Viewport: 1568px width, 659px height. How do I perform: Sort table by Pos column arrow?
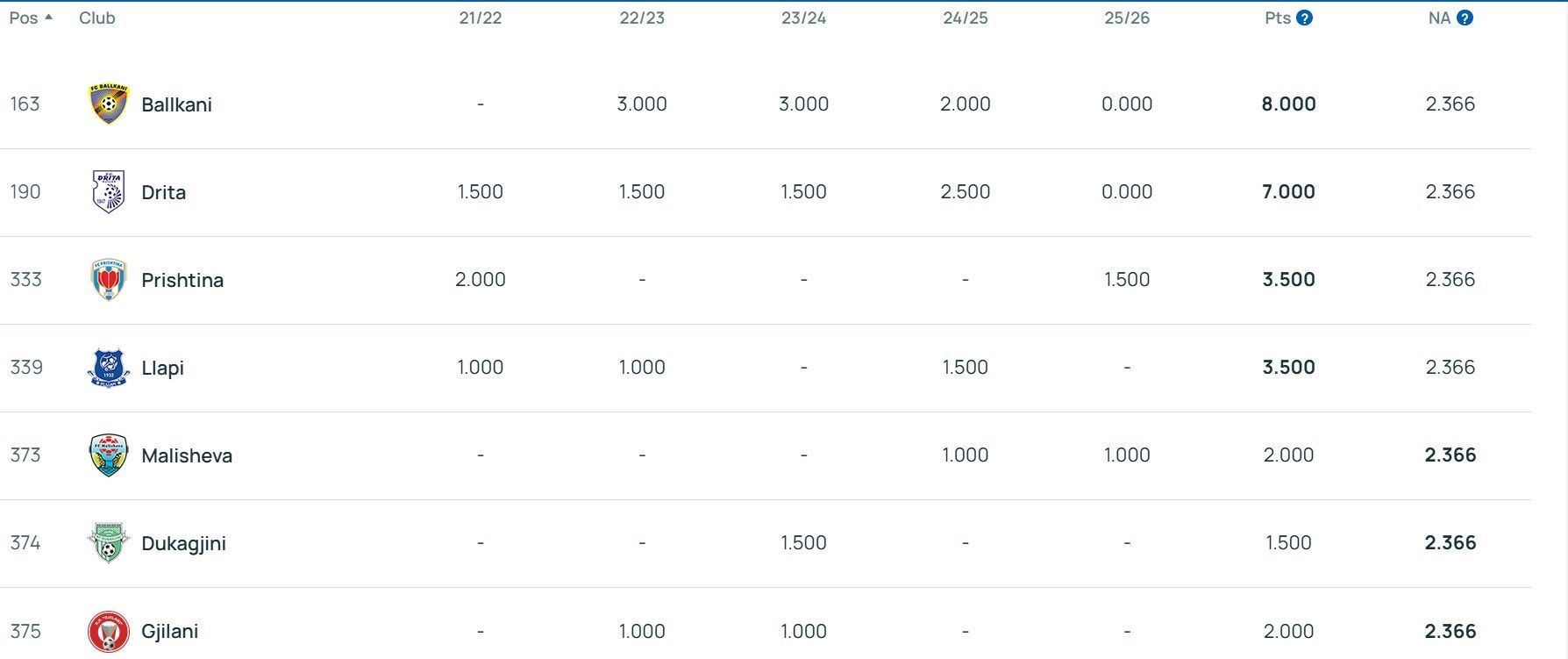48,18
